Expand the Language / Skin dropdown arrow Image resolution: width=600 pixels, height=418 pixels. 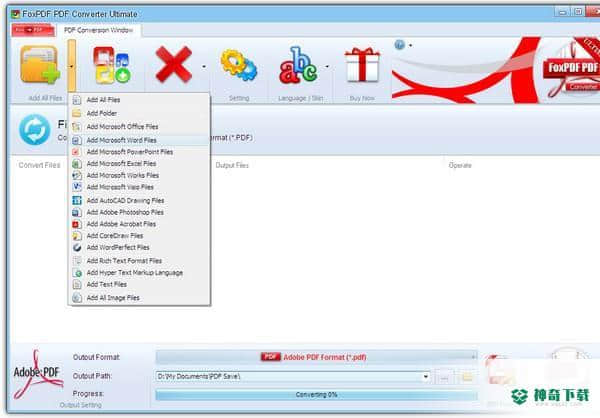[327, 66]
